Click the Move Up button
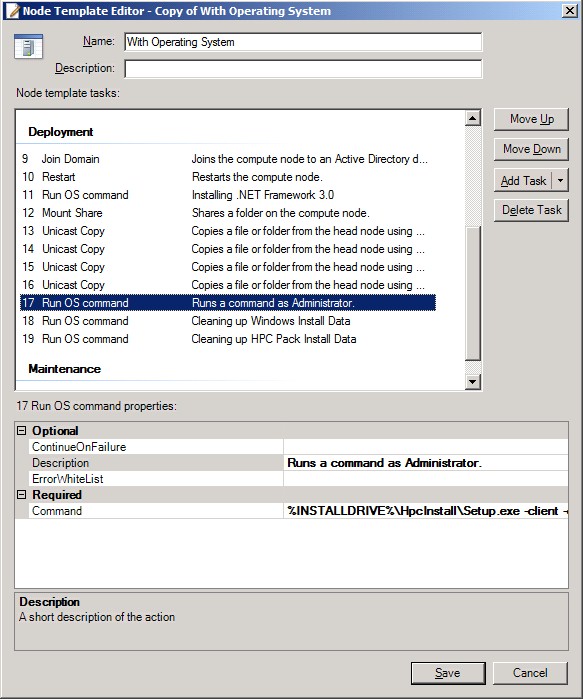 point(531,119)
